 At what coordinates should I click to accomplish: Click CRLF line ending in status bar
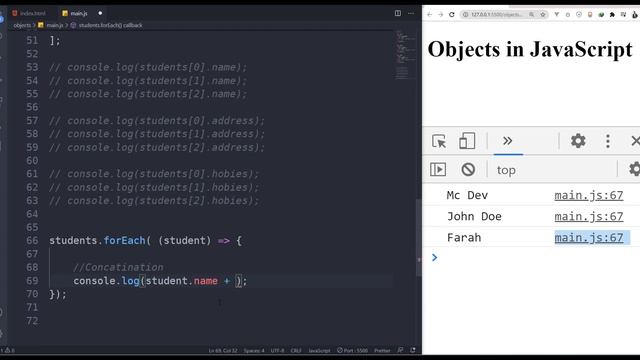(296, 350)
